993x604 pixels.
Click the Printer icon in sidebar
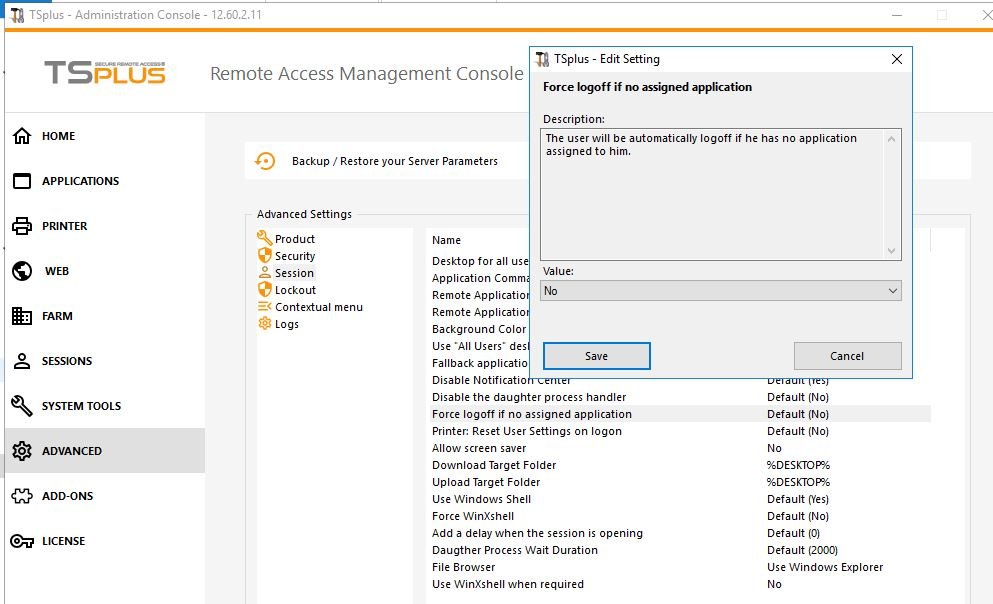pos(22,226)
